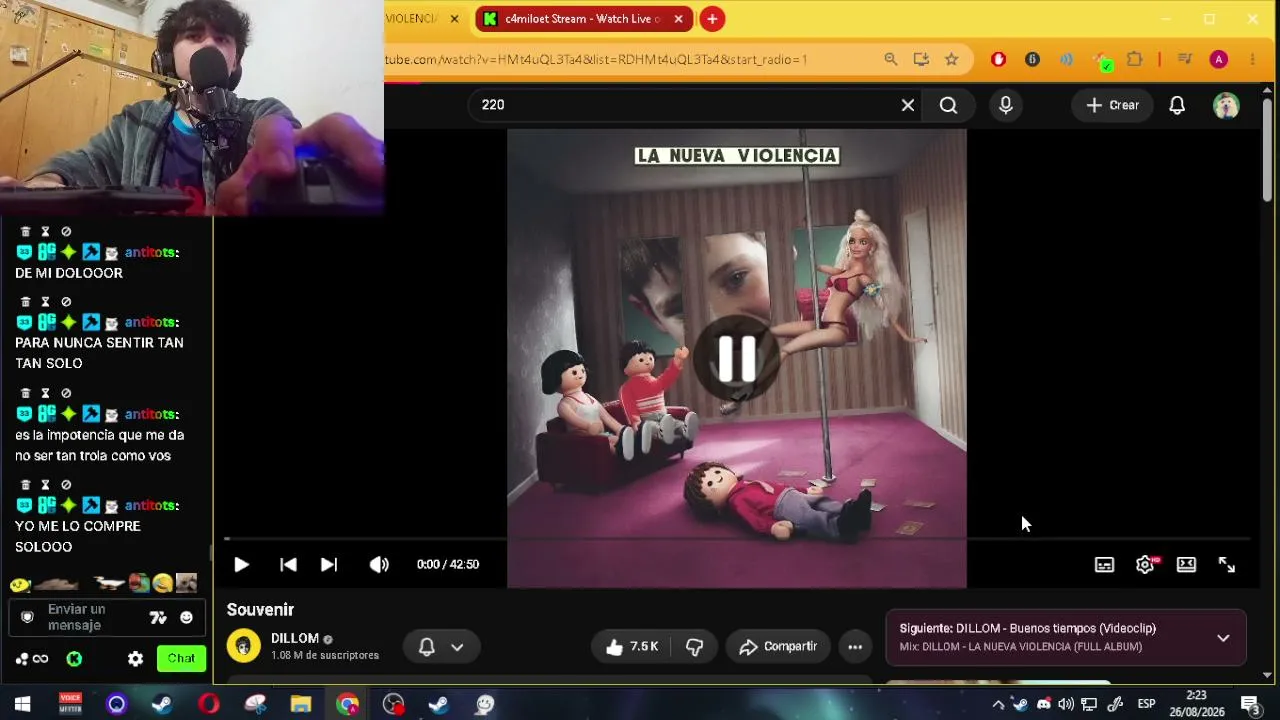This screenshot has height=720, width=1280.
Task: Mute the video volume
Action: pos(379,564)
